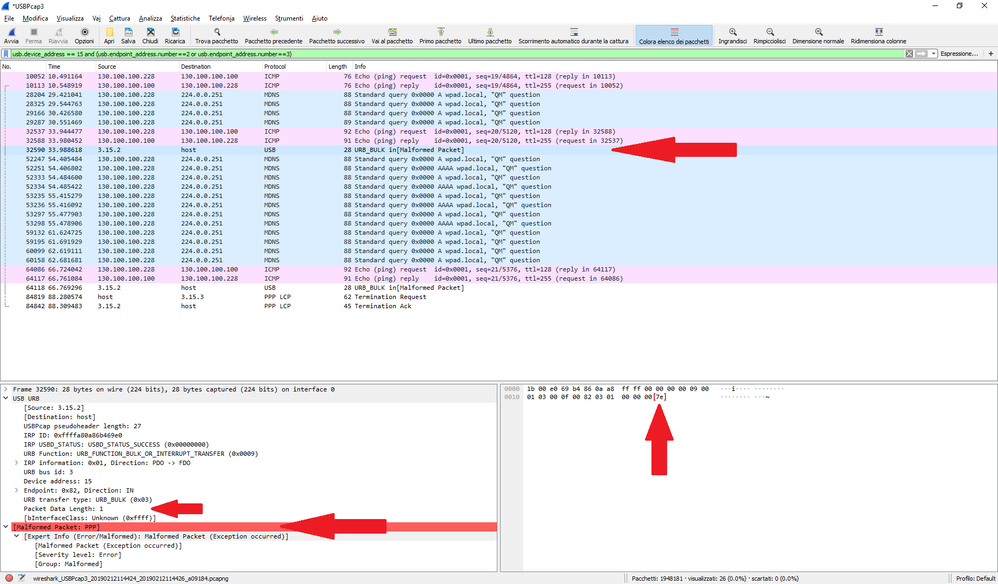Image resolution: width=998 pixels, height=584 pixels.
Task: Open the Modifica menu
Action: coord(35,18)
